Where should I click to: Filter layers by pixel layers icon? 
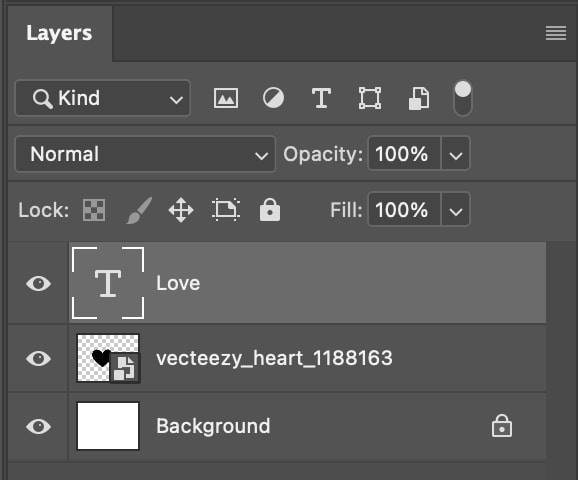coord(226,98)
